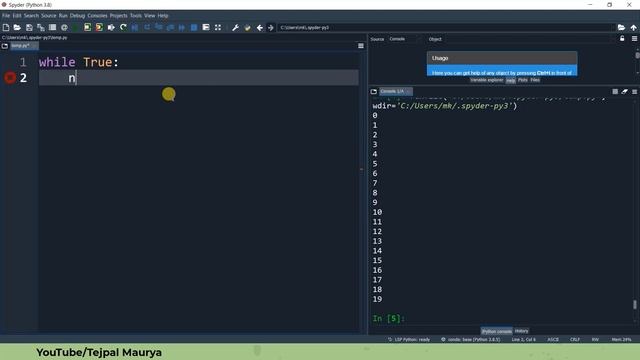Open the Consoles menu

coord(97,16)
